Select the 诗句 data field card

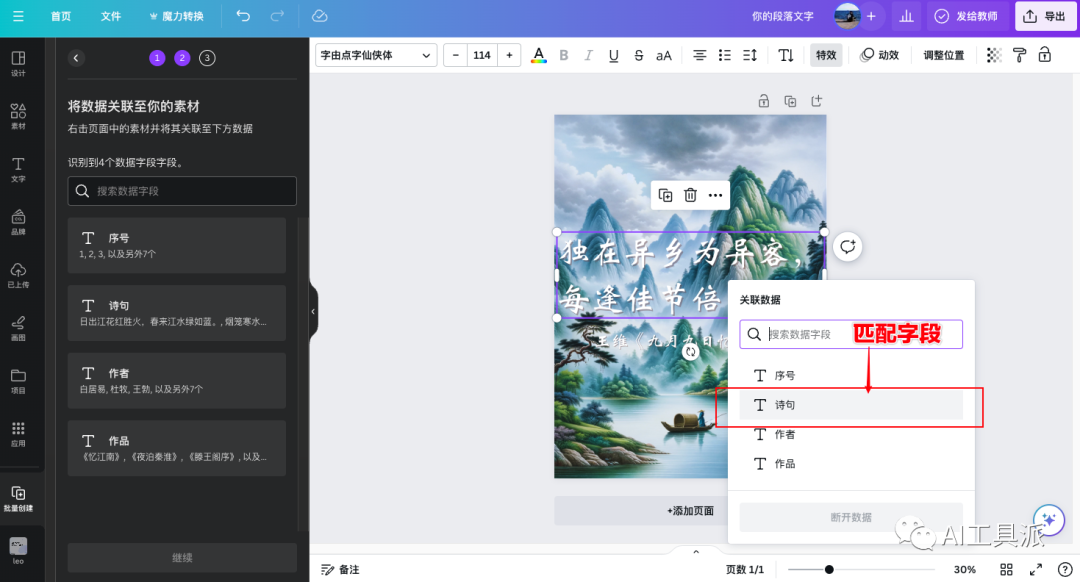177,313
